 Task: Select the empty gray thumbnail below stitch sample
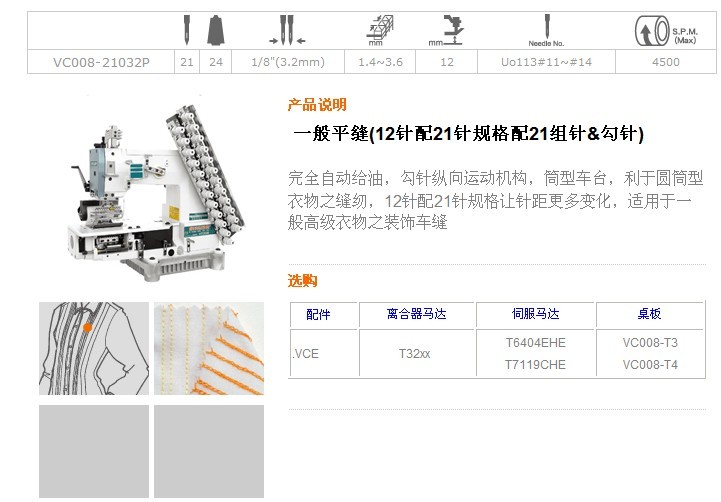pyautogui.click(x=209, y=451)
